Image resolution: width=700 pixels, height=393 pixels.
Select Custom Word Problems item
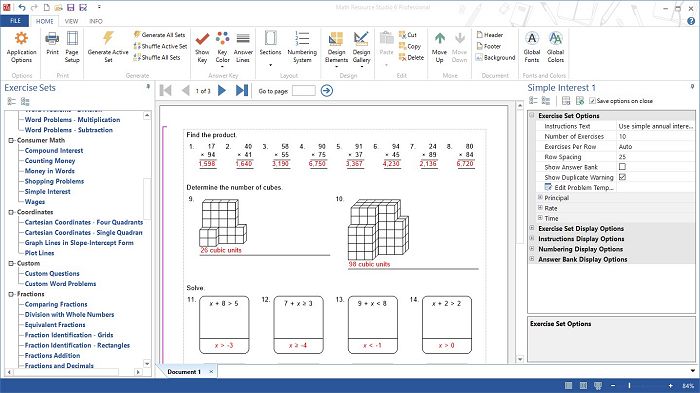click(x=60, y=284)
